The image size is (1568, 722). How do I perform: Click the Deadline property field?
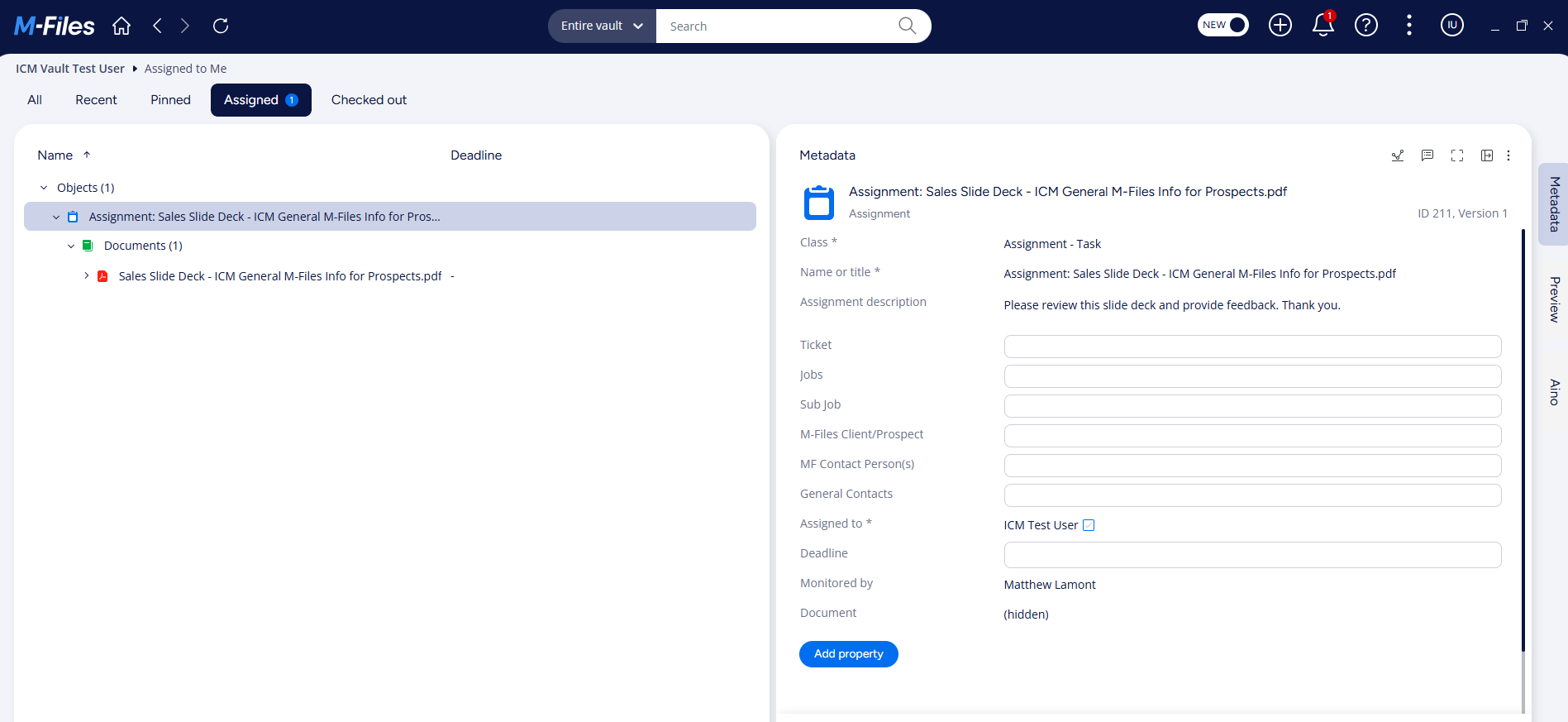[1252, 555]
